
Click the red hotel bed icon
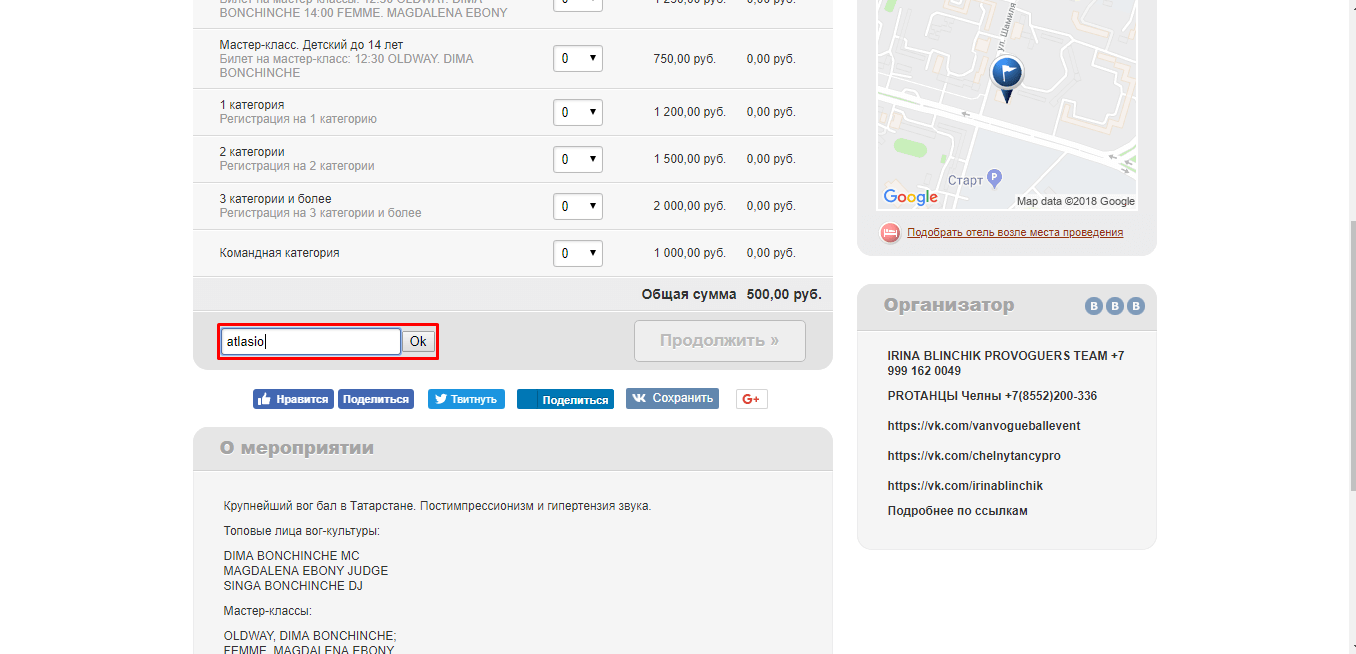point(890,233)
